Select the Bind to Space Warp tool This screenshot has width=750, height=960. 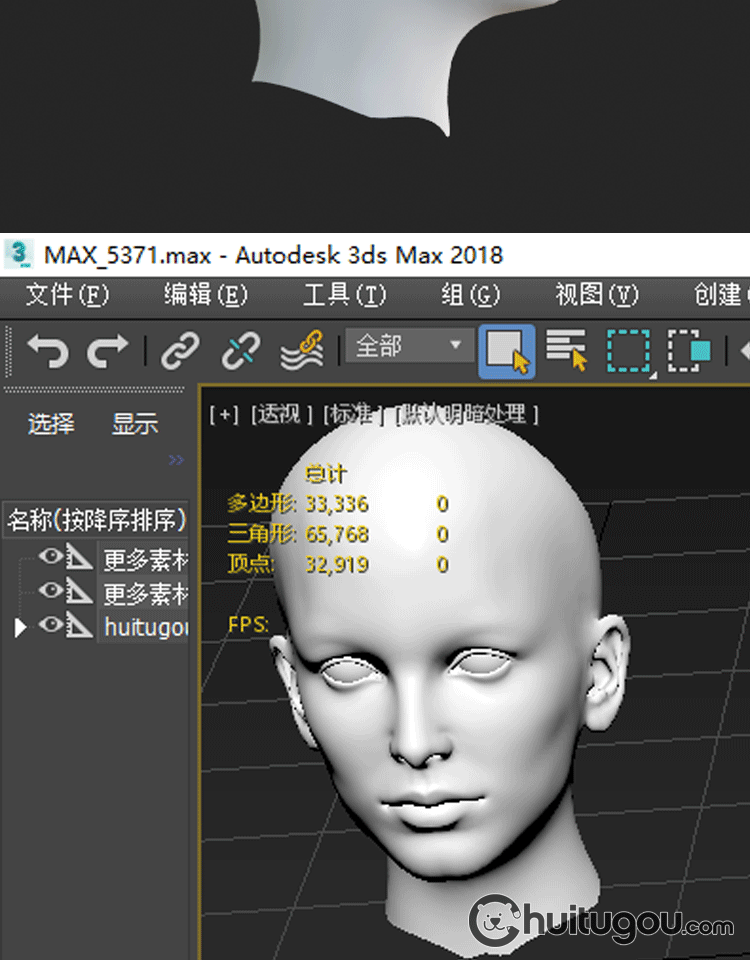[302, 351]
